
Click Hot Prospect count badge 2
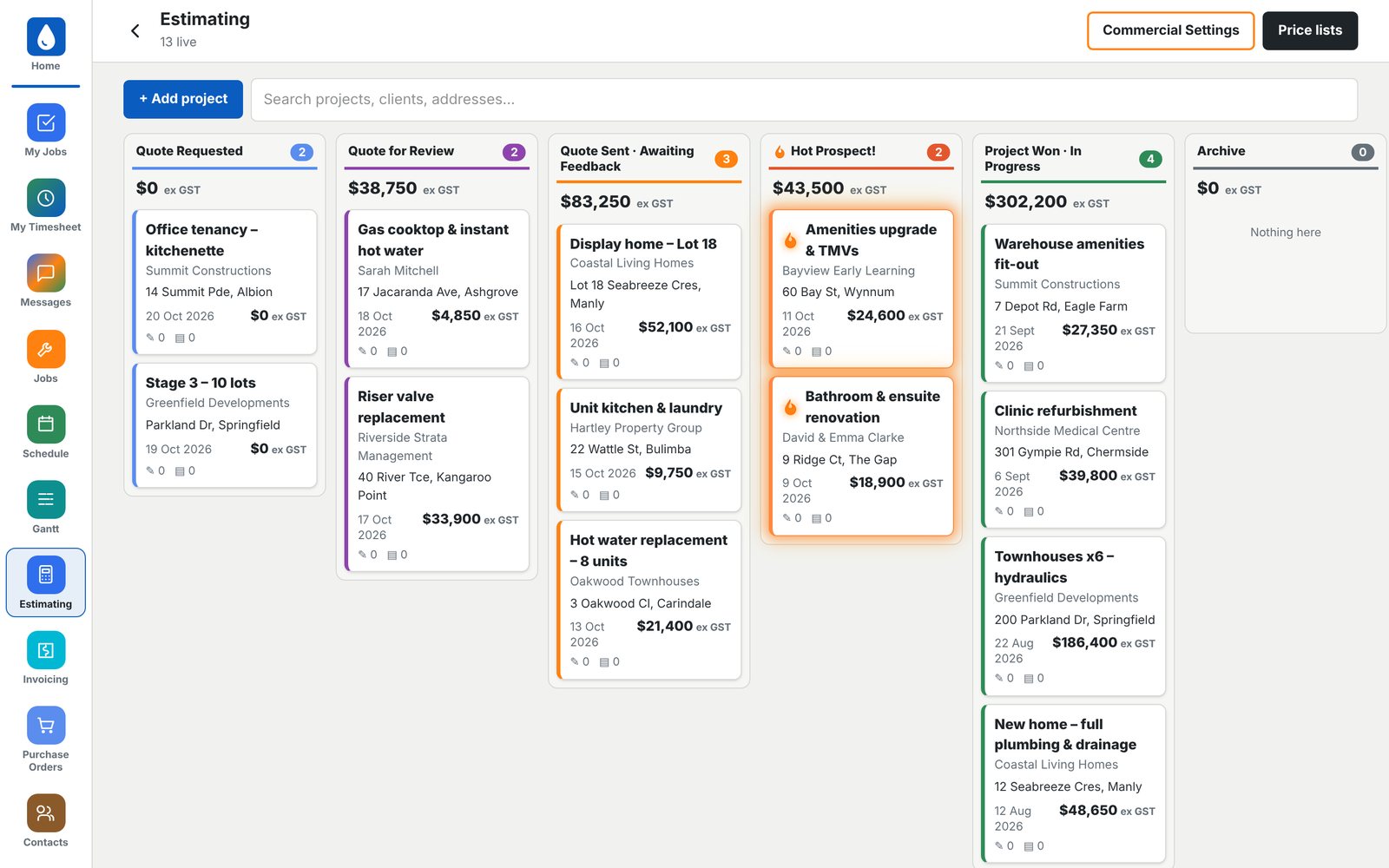(938, 152)
